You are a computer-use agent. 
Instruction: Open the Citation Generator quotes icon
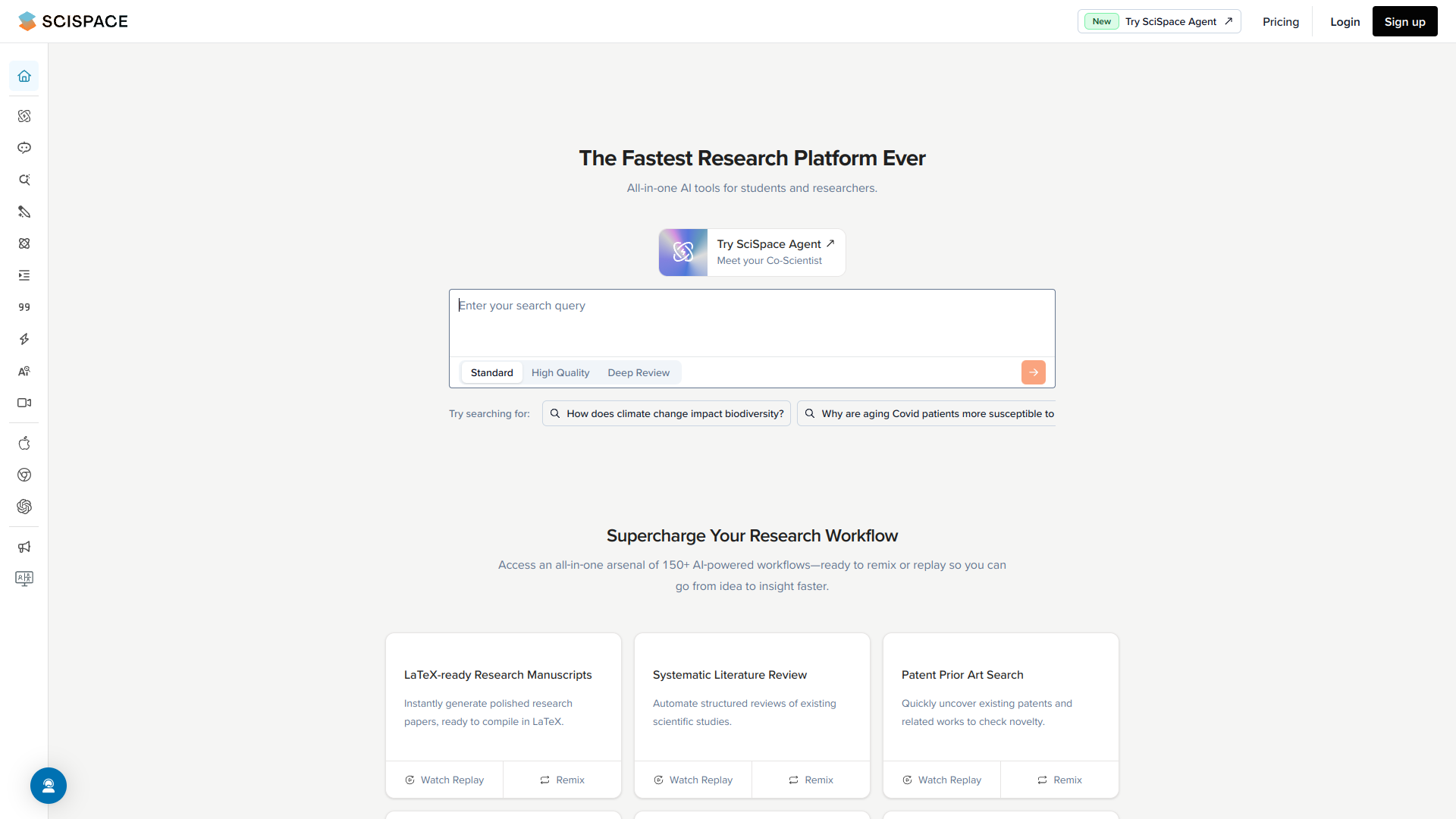coord(24,307)
